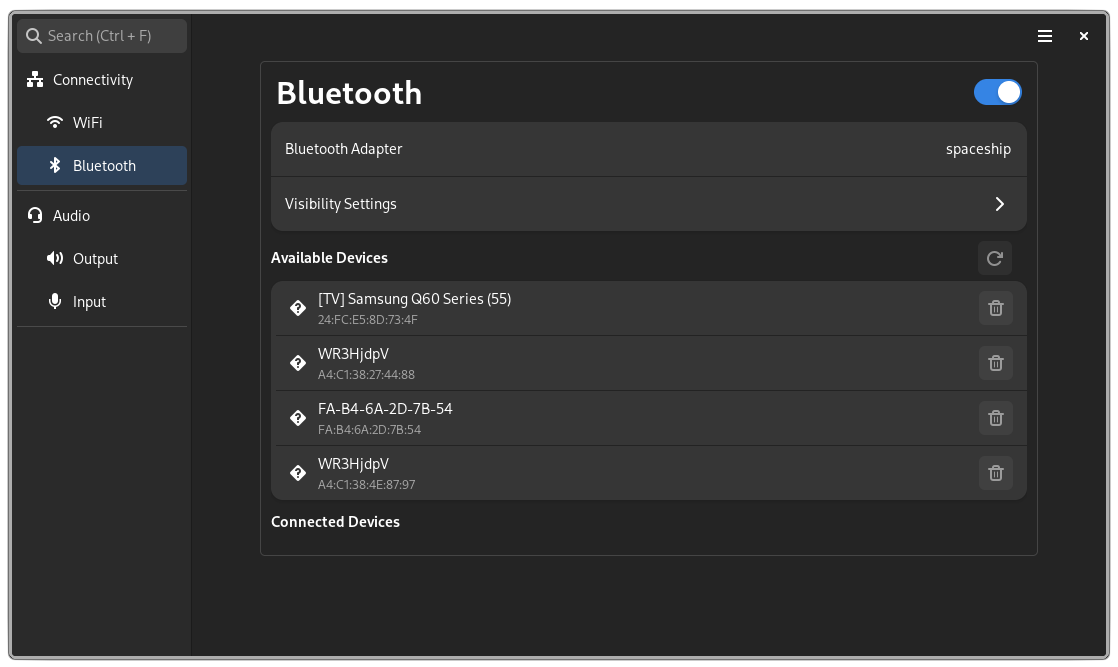Image resolution: width=1118 pixels, height=667 pixels.
Task: Click the Samsung TV device type icon
Action: [297, 308]
